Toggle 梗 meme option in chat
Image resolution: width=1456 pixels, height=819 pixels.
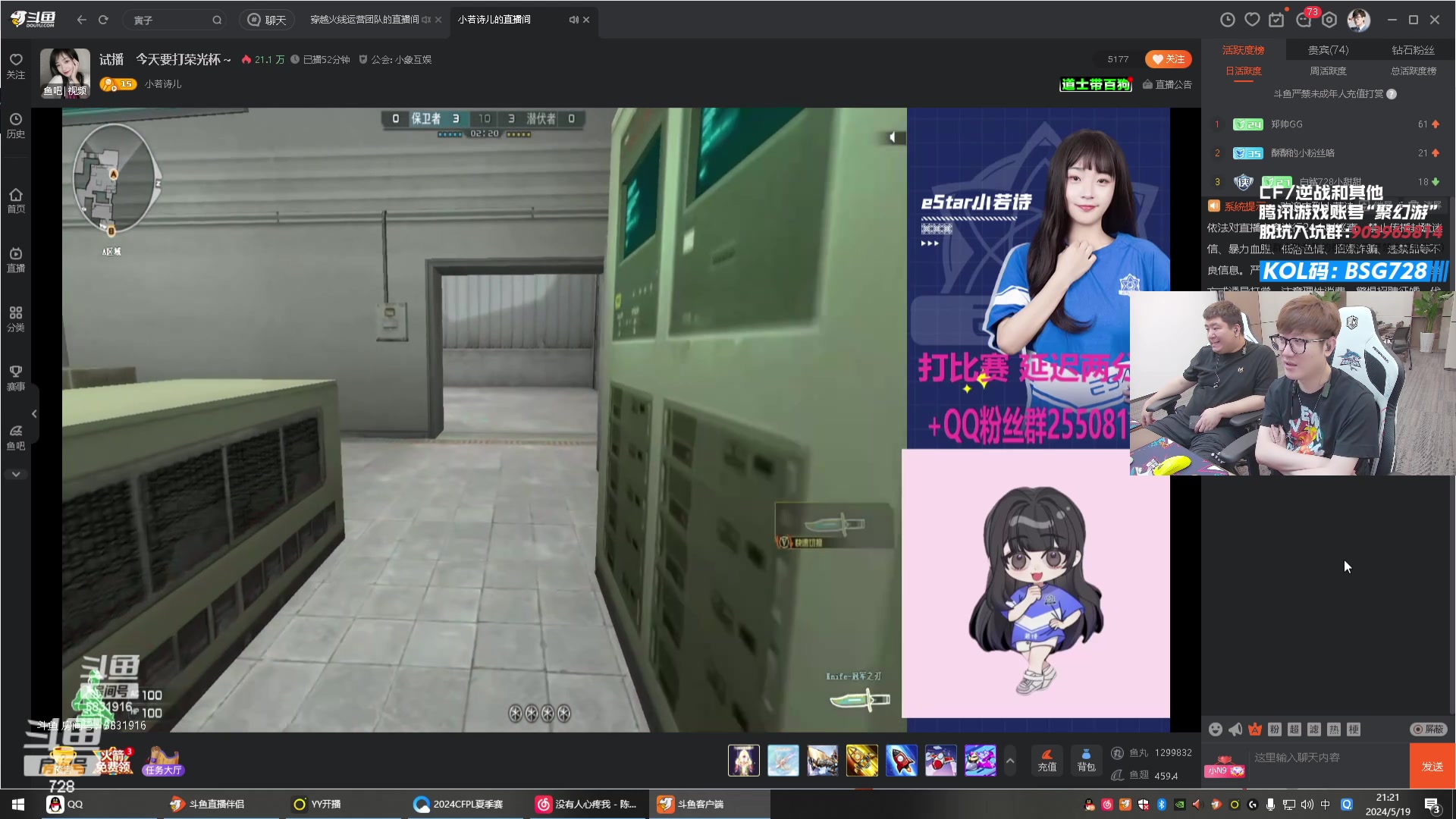(1354, 729)
